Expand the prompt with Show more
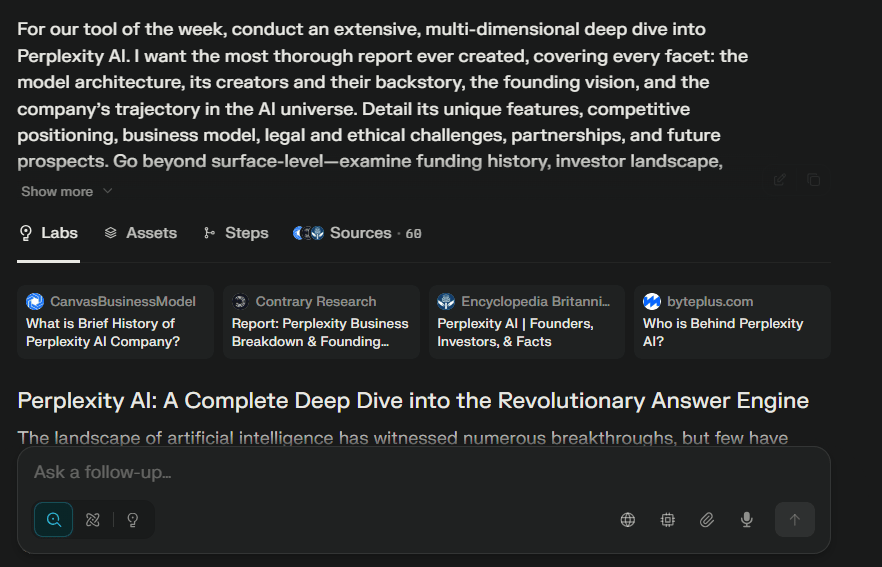882x567 pixels. [67, 191]
